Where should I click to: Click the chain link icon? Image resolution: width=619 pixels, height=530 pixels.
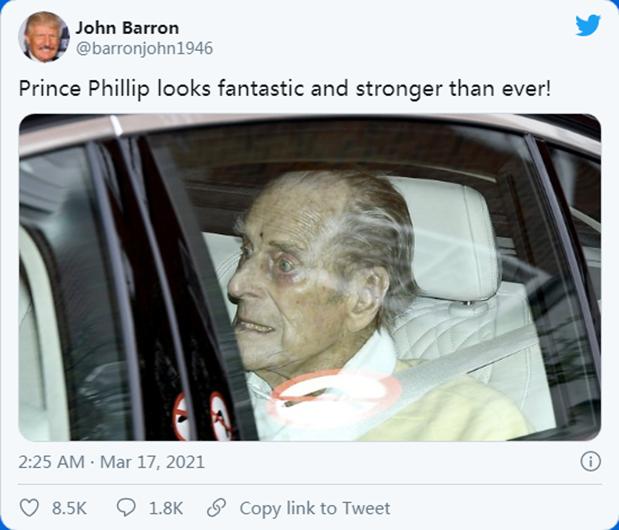(216, 508)
